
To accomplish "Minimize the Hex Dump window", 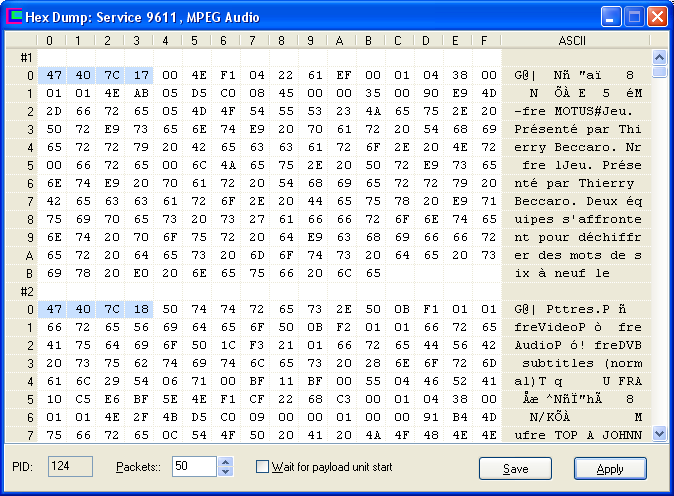I will pos(610,17).
